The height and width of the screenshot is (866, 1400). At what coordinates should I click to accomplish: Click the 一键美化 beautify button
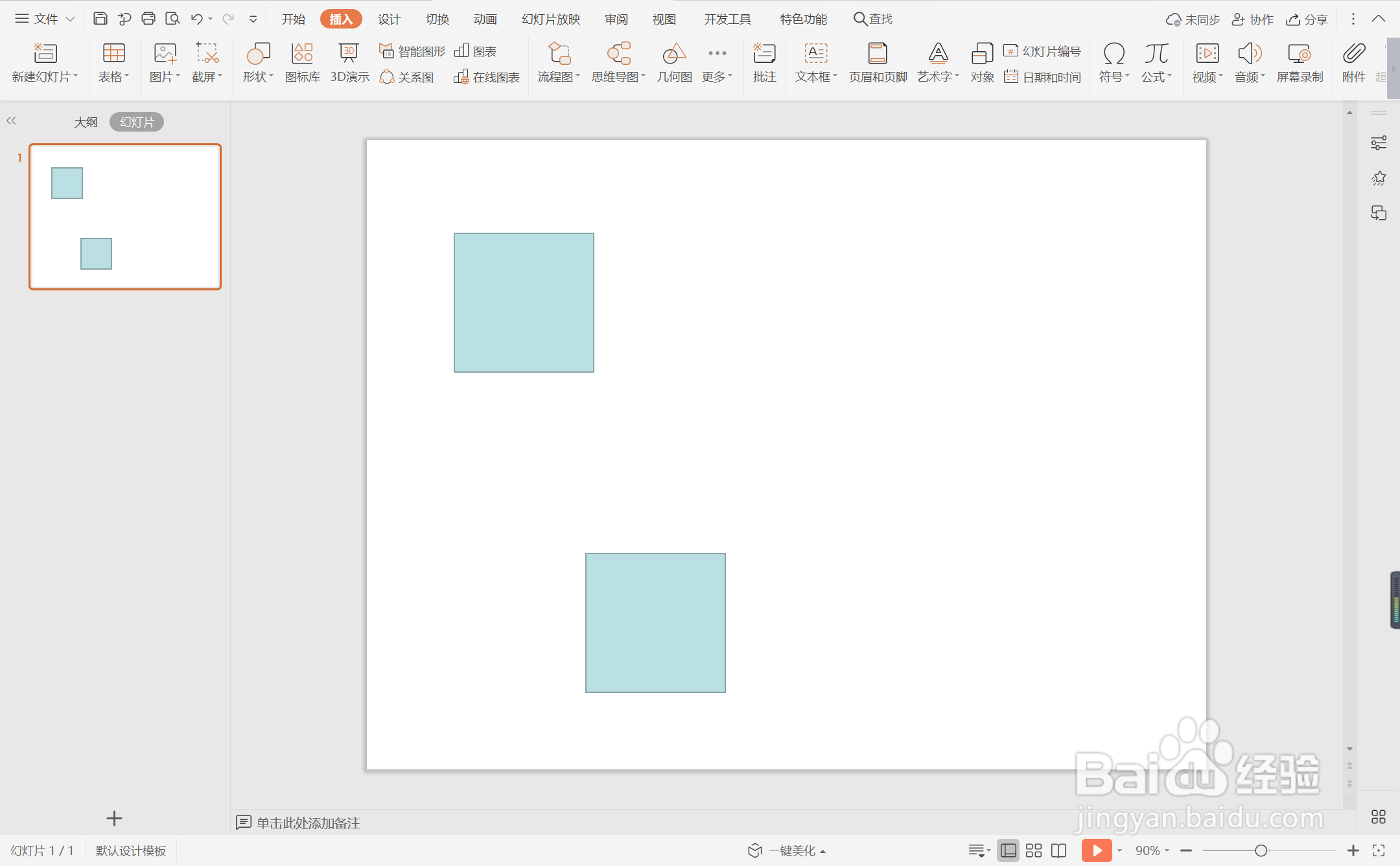[x=787, y=850]
